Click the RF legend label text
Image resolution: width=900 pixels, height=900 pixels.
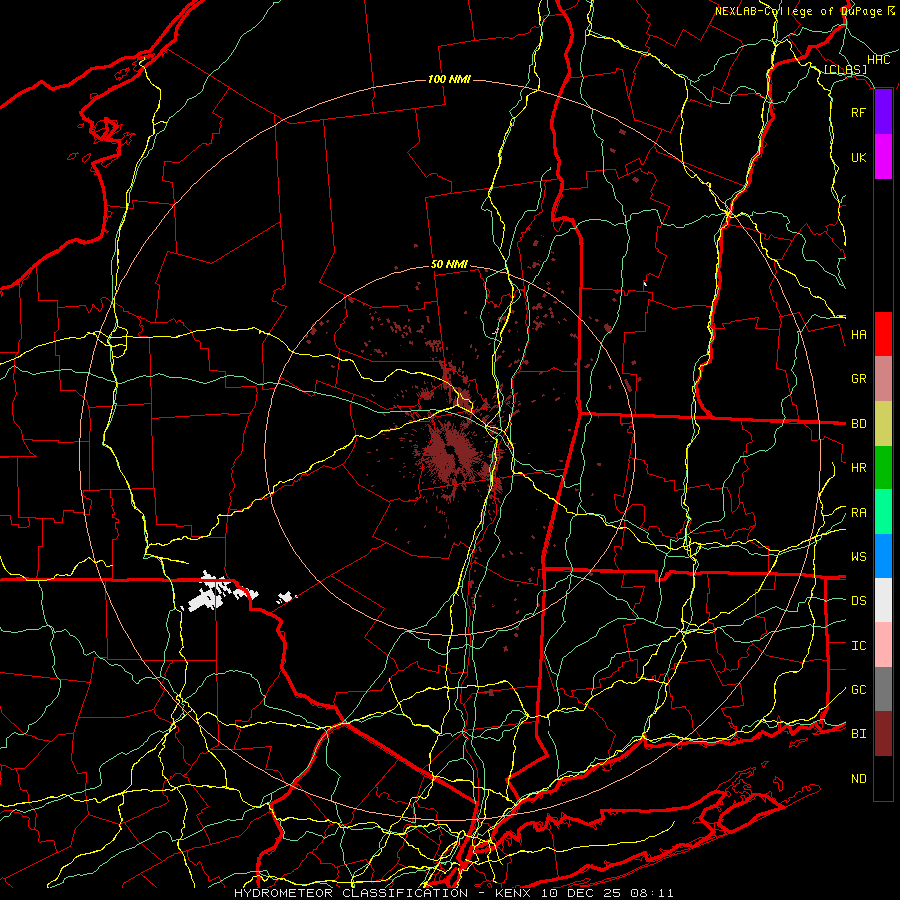tap(859, 112)
